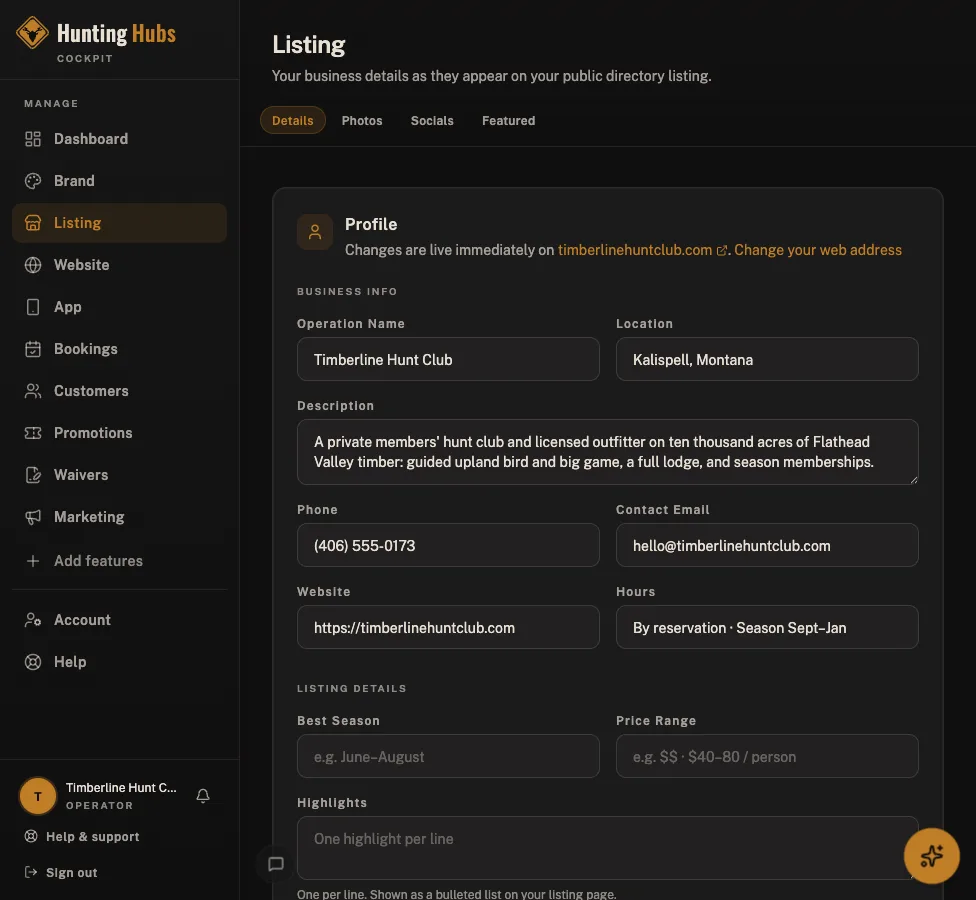Switch to the Details tab

point(293,120)
